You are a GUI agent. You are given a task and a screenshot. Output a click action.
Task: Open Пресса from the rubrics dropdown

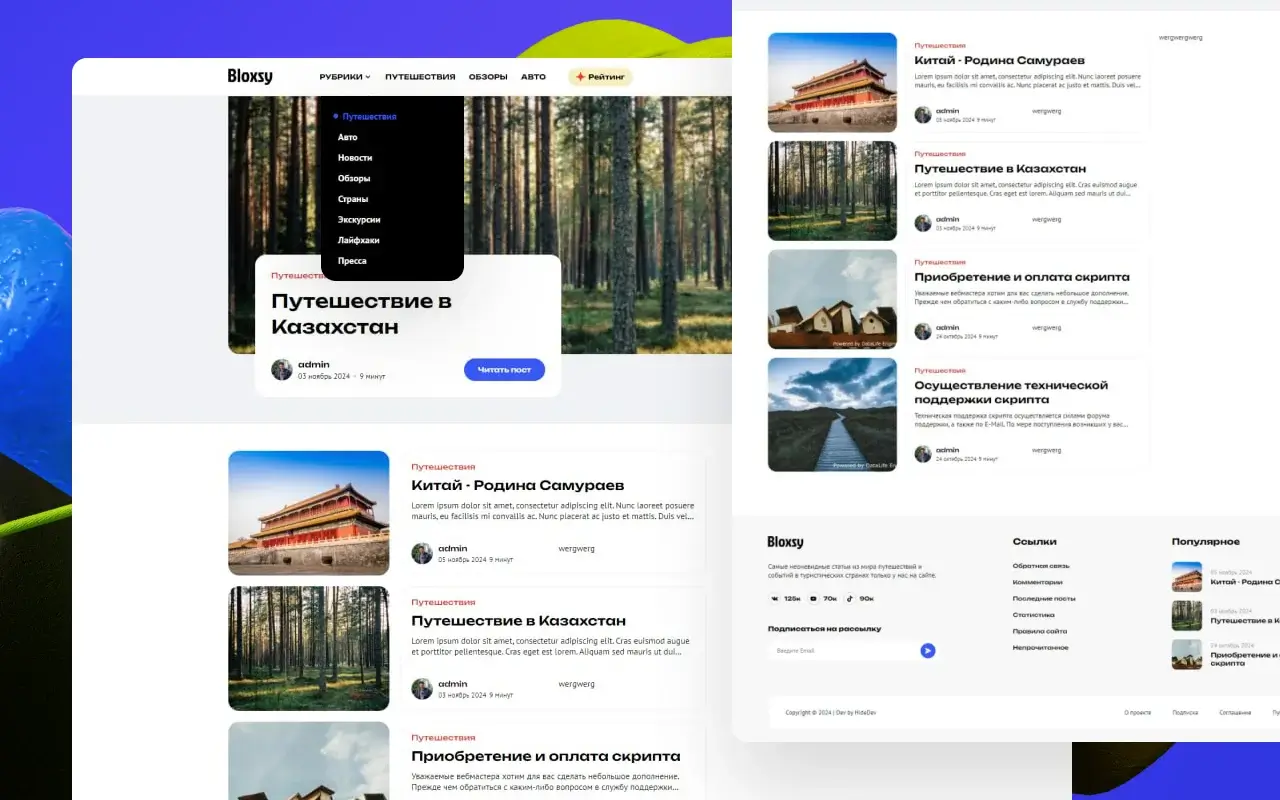[x=352, y=261]
